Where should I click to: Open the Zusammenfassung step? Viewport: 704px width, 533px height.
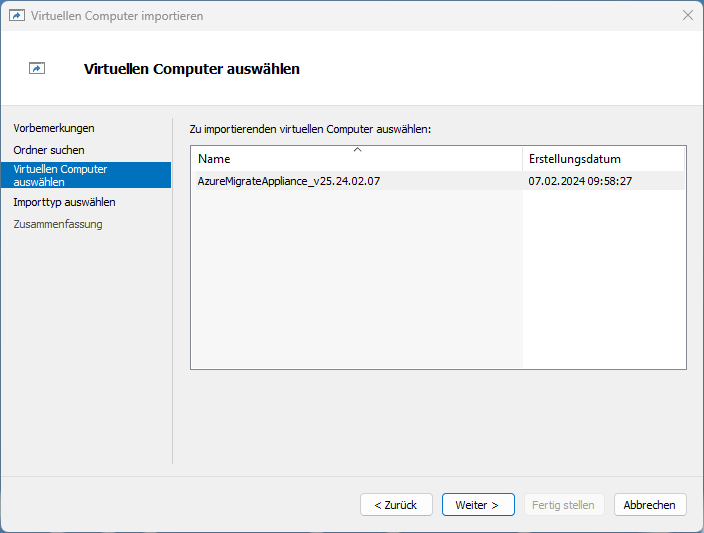coord(58,224)
